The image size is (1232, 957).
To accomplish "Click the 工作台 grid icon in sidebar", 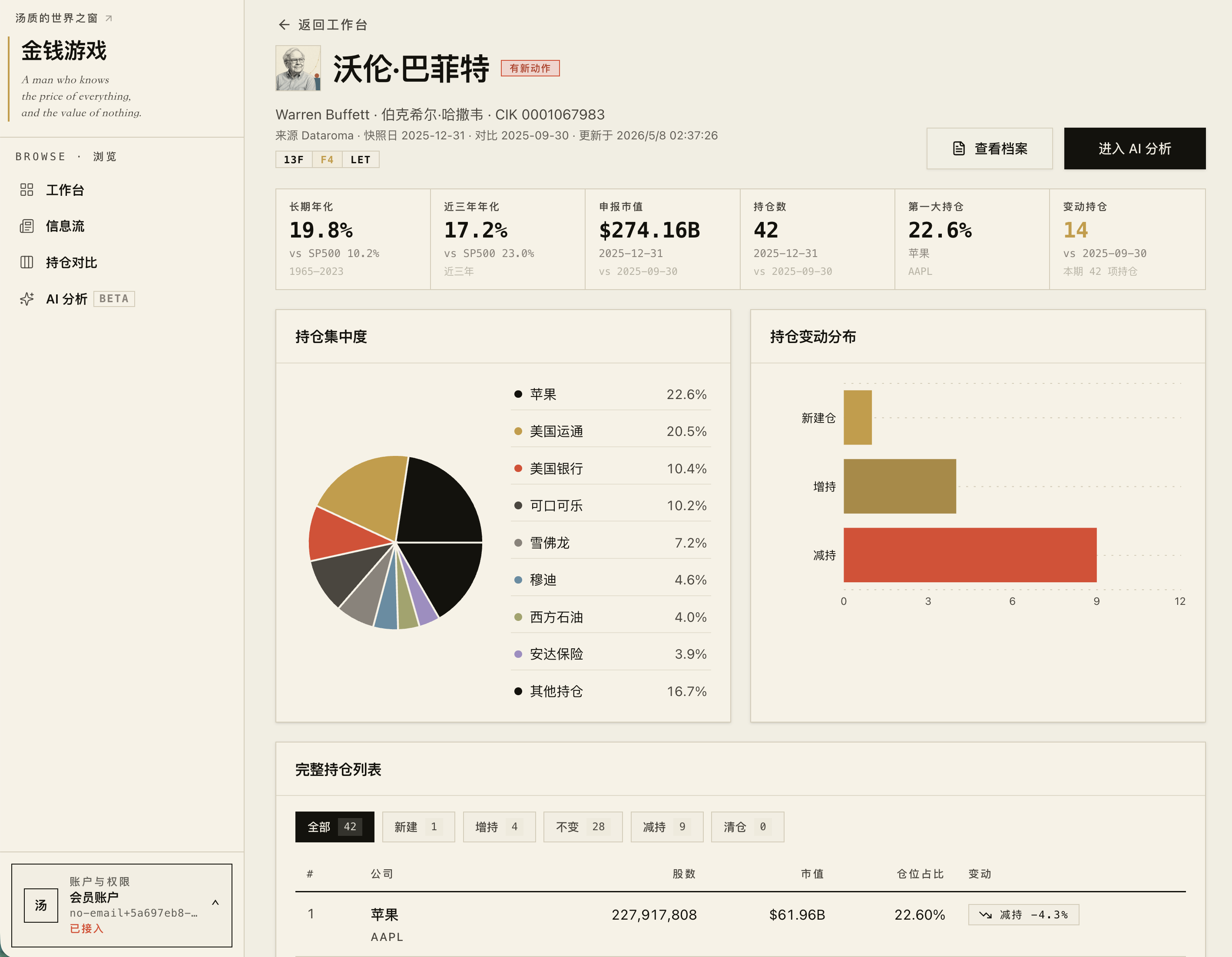I will pos(26,189).
